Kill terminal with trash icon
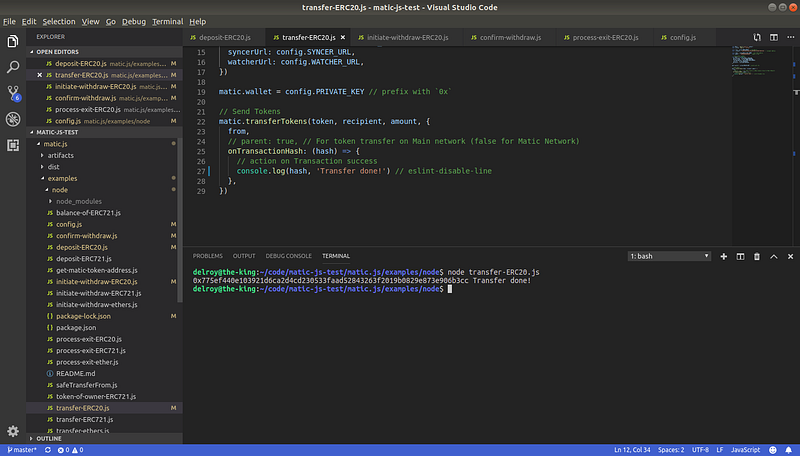The width and height of the screenshot is (800, 456). click(755, 256)
